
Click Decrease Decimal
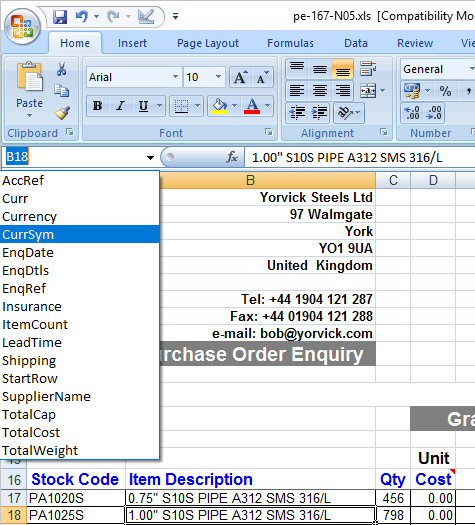click(434, 112)
